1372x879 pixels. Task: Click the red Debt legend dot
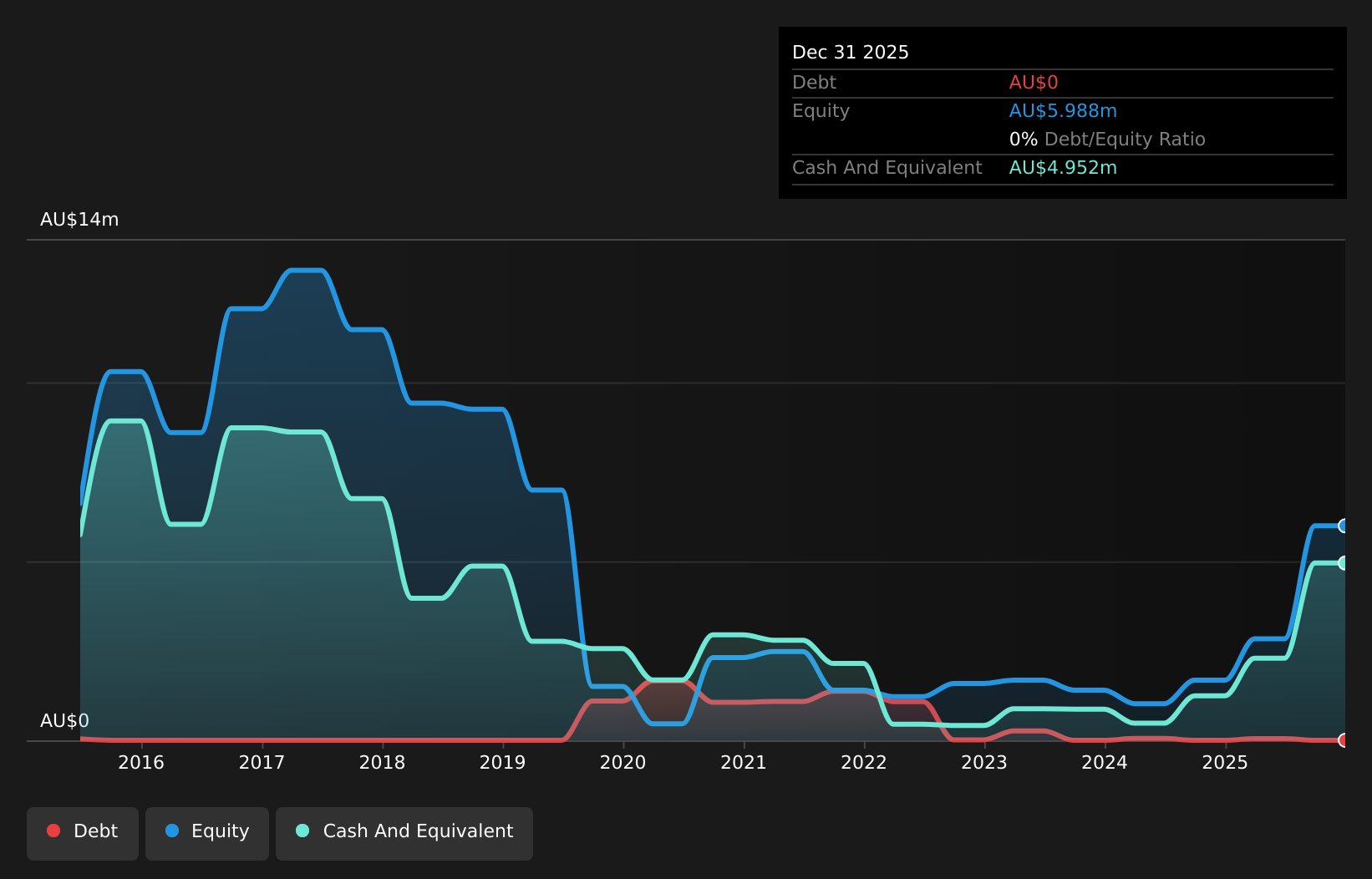click(53, 831)
